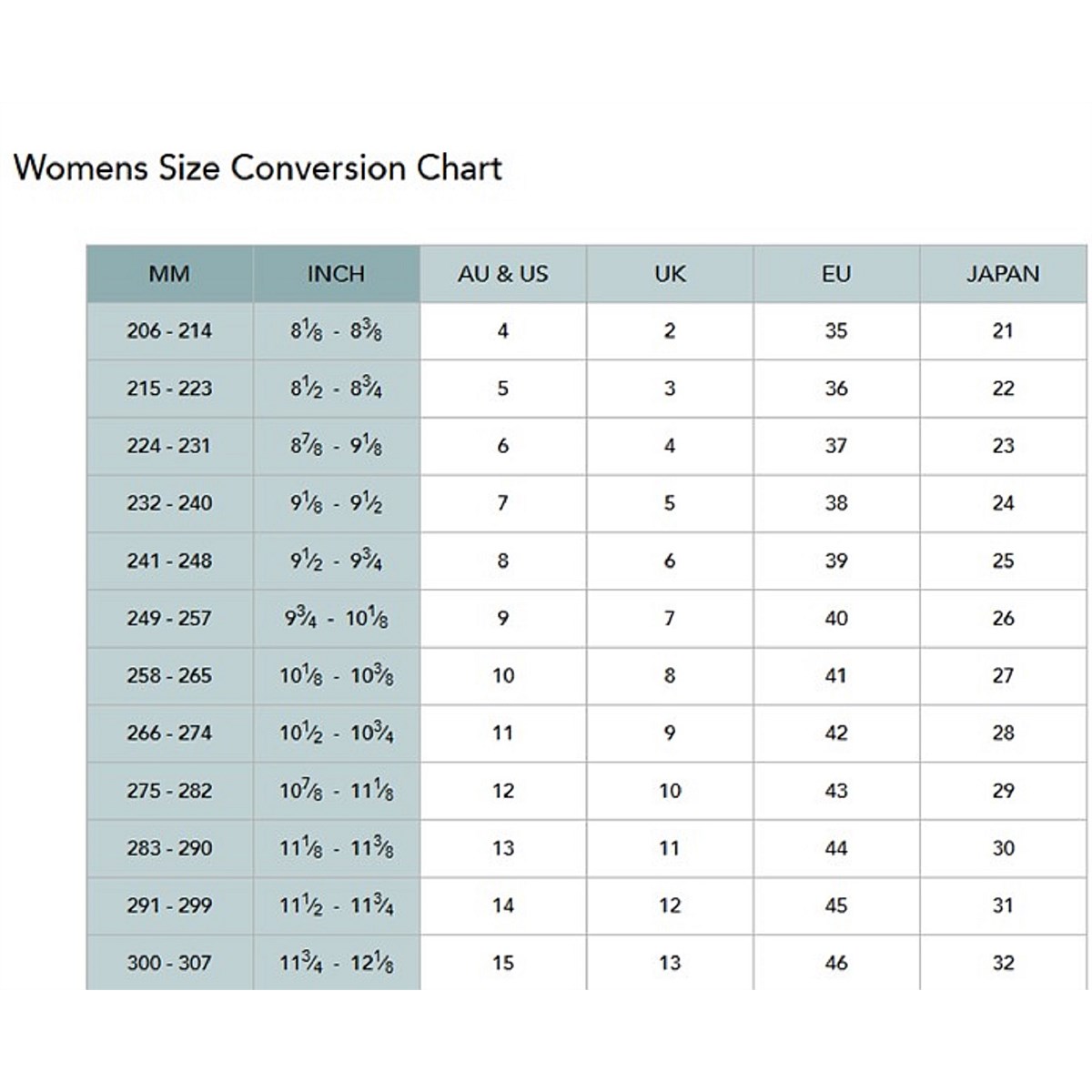Select the INCH column header
This screenshot has width=1092, height=1092.
coord(336,274)
